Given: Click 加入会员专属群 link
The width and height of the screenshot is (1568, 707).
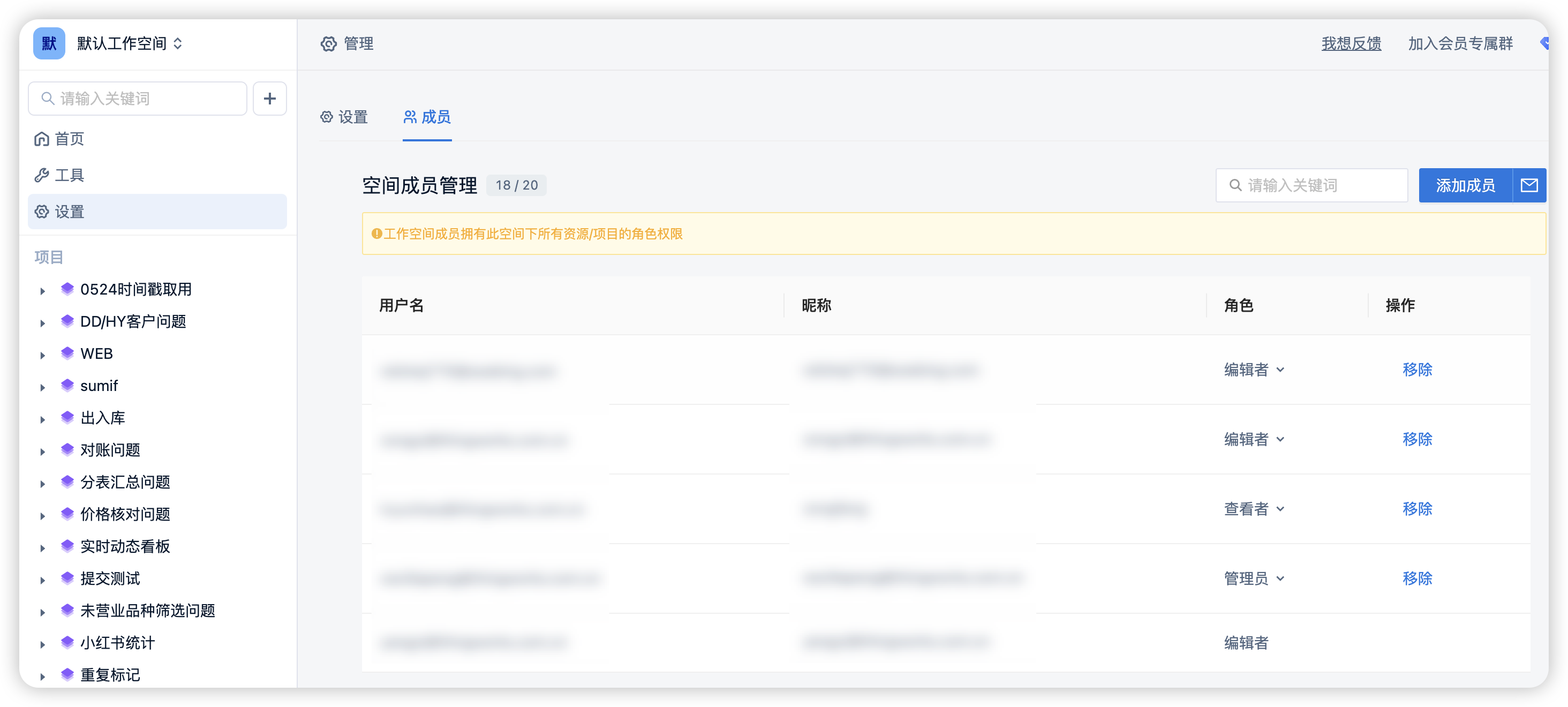Looking at the screenshot, I should [x=1460, y=44].
